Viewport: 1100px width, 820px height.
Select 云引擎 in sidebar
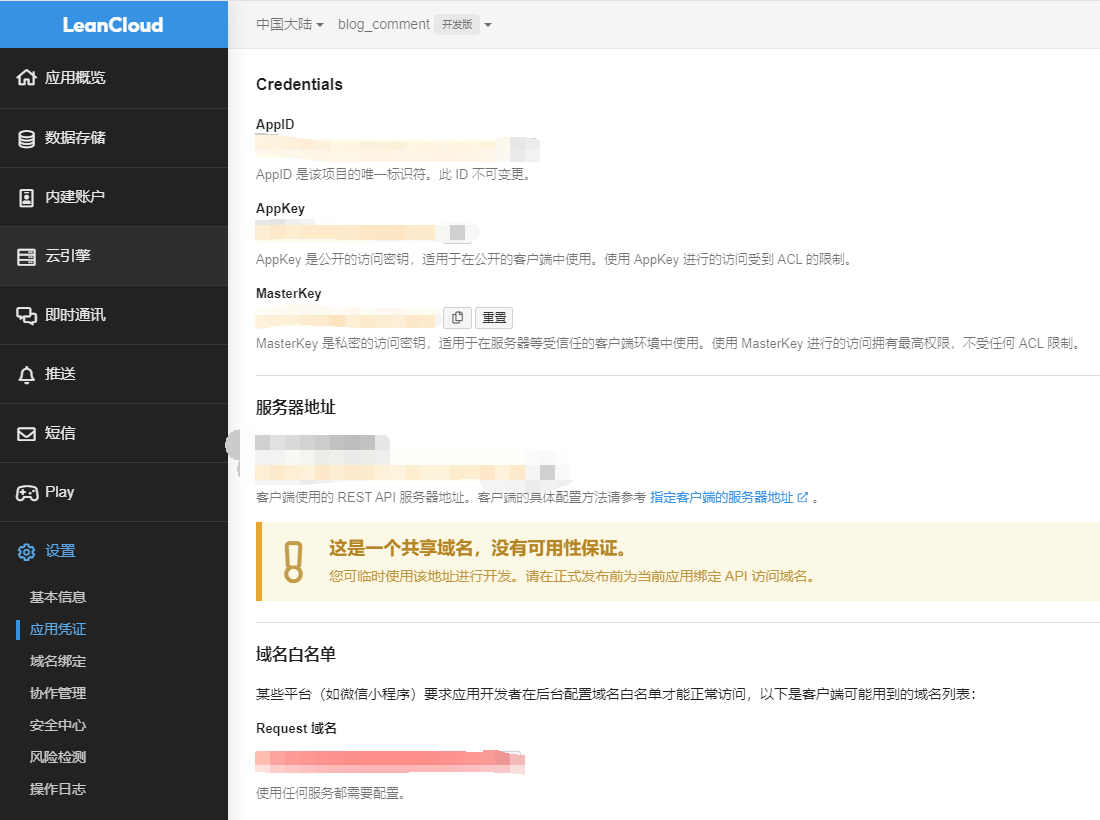114,256
